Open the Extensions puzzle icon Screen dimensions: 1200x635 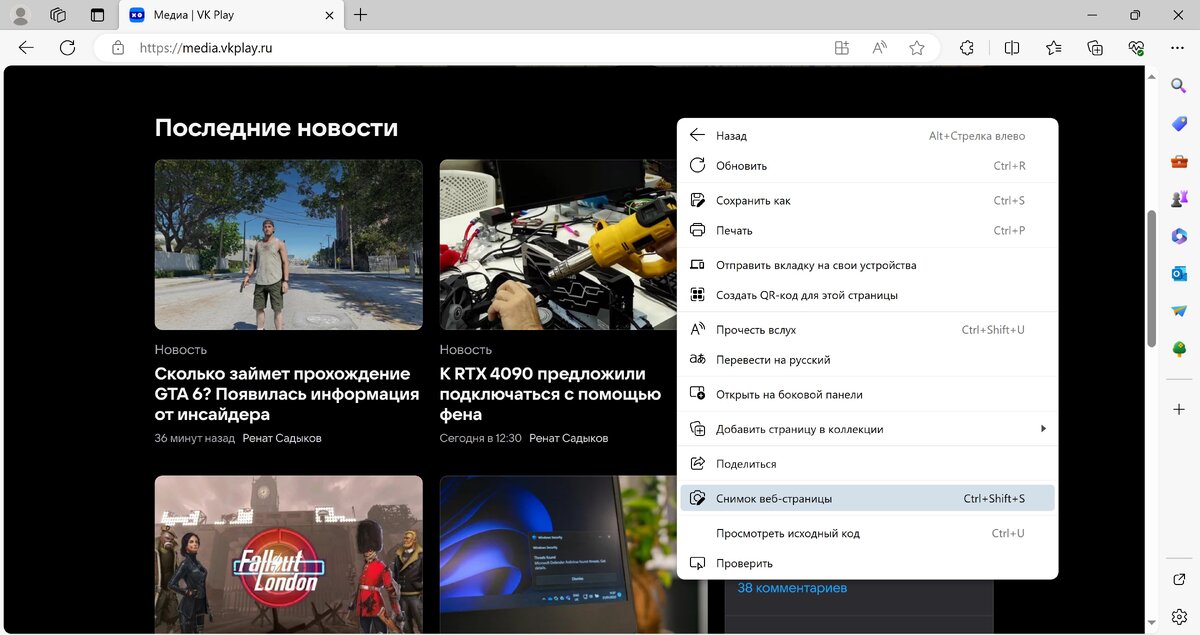[966, 47]
